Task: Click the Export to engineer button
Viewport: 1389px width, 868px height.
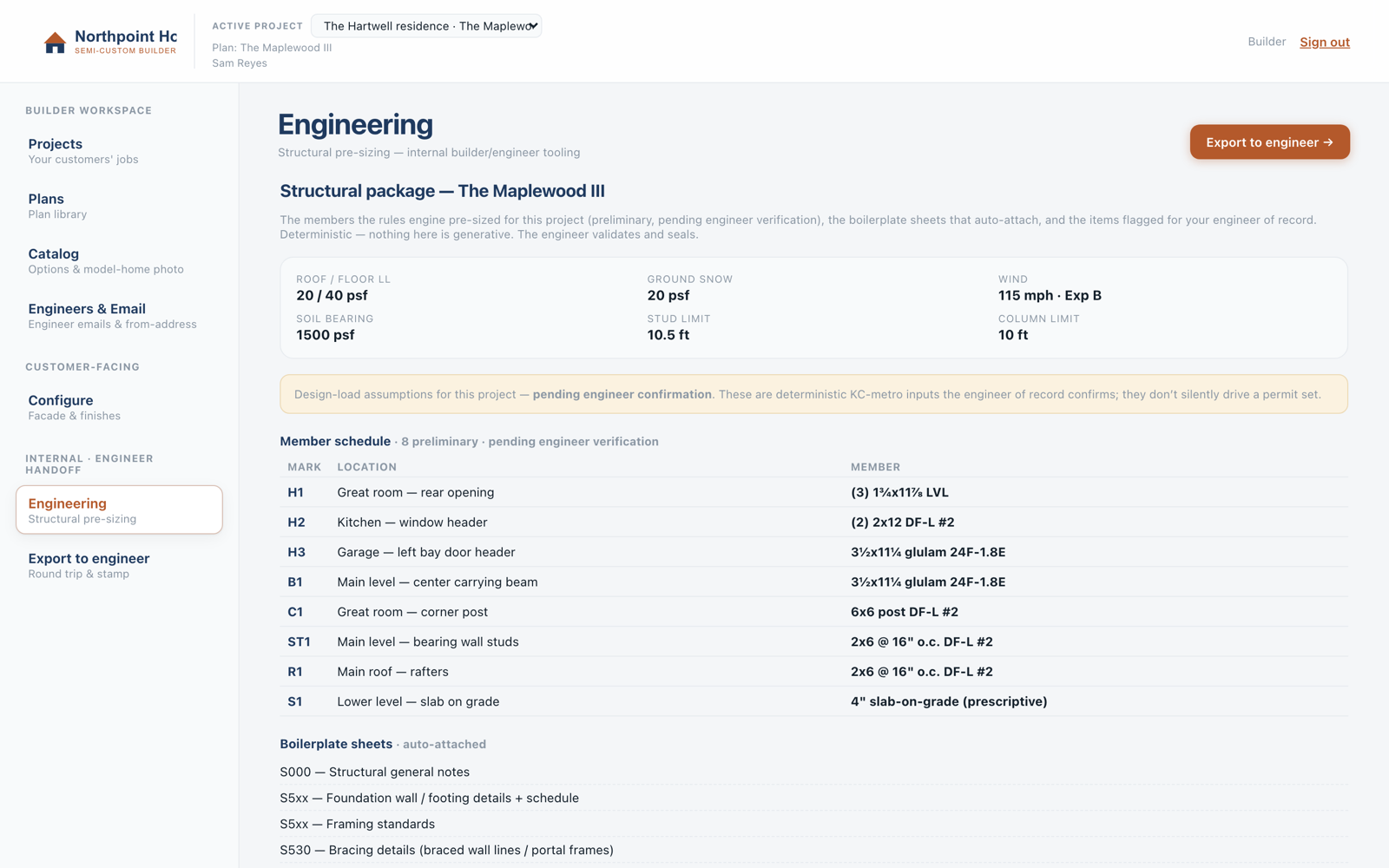Action: tap(1269, 142)
